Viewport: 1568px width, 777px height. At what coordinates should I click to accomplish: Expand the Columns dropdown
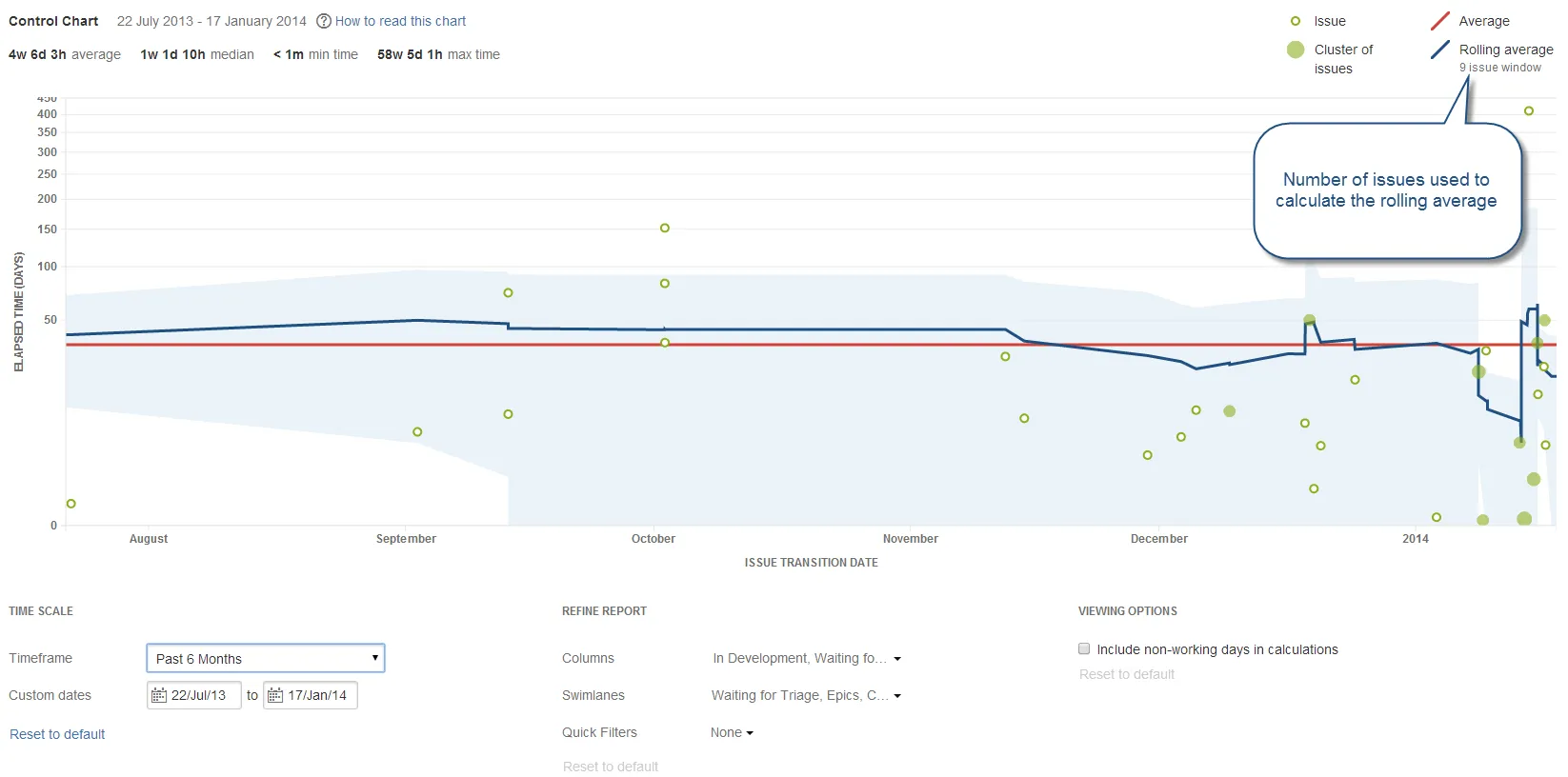click(x=807, y=658)
